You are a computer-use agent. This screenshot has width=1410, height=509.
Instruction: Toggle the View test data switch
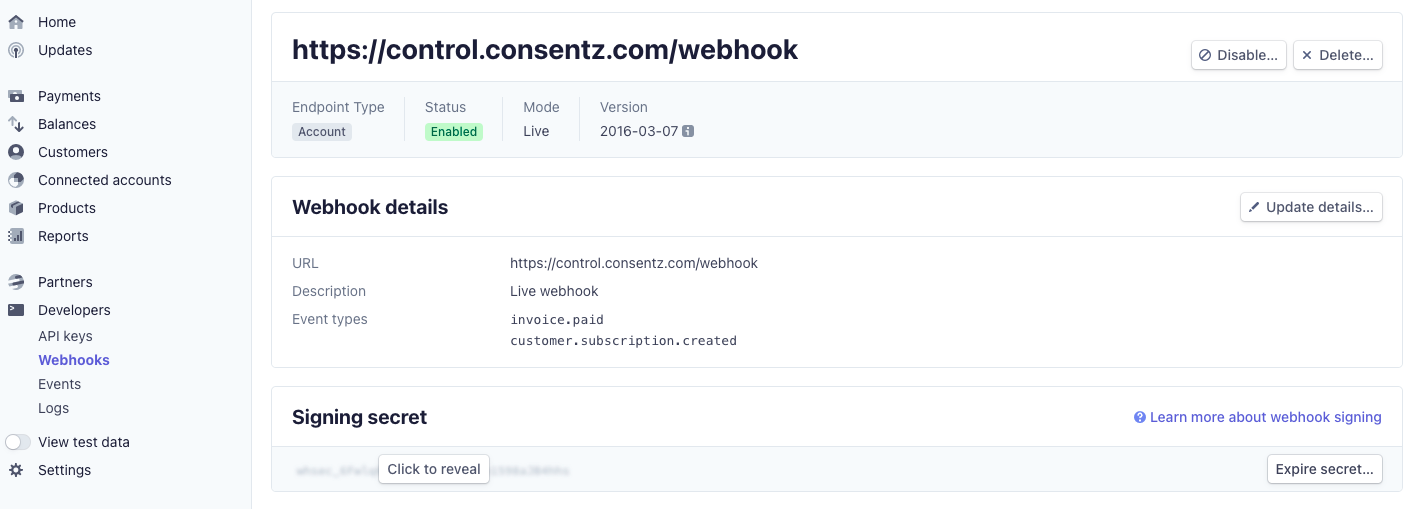click(18, 442)
